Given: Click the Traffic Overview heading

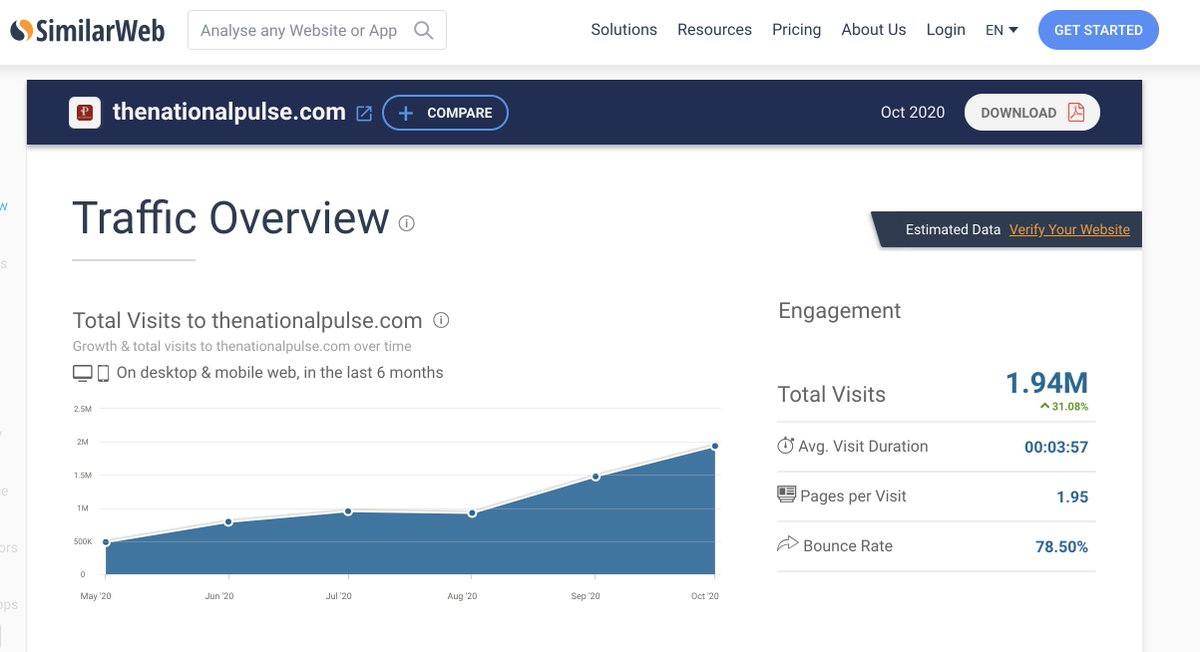Looking at the screenshot, I should coord(231,217).
